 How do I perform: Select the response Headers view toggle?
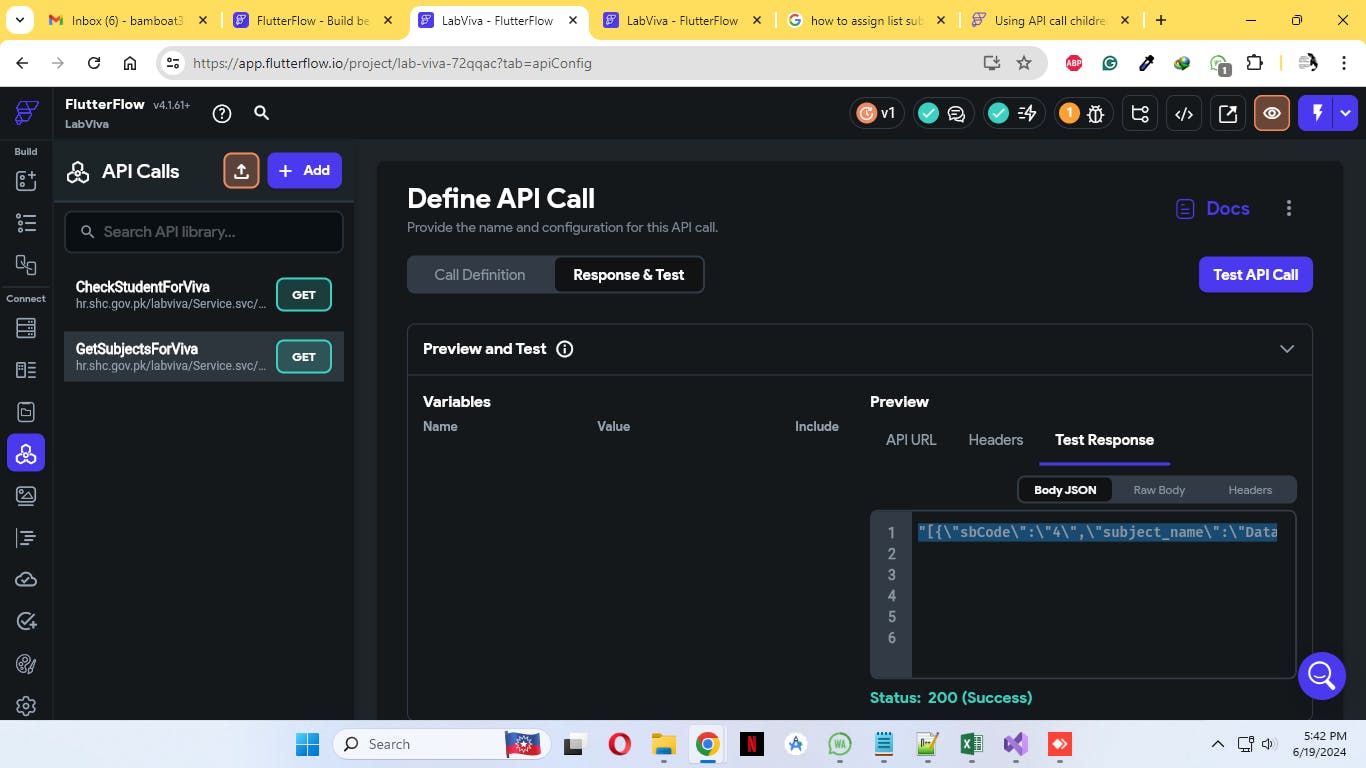tap(1250, 490)
